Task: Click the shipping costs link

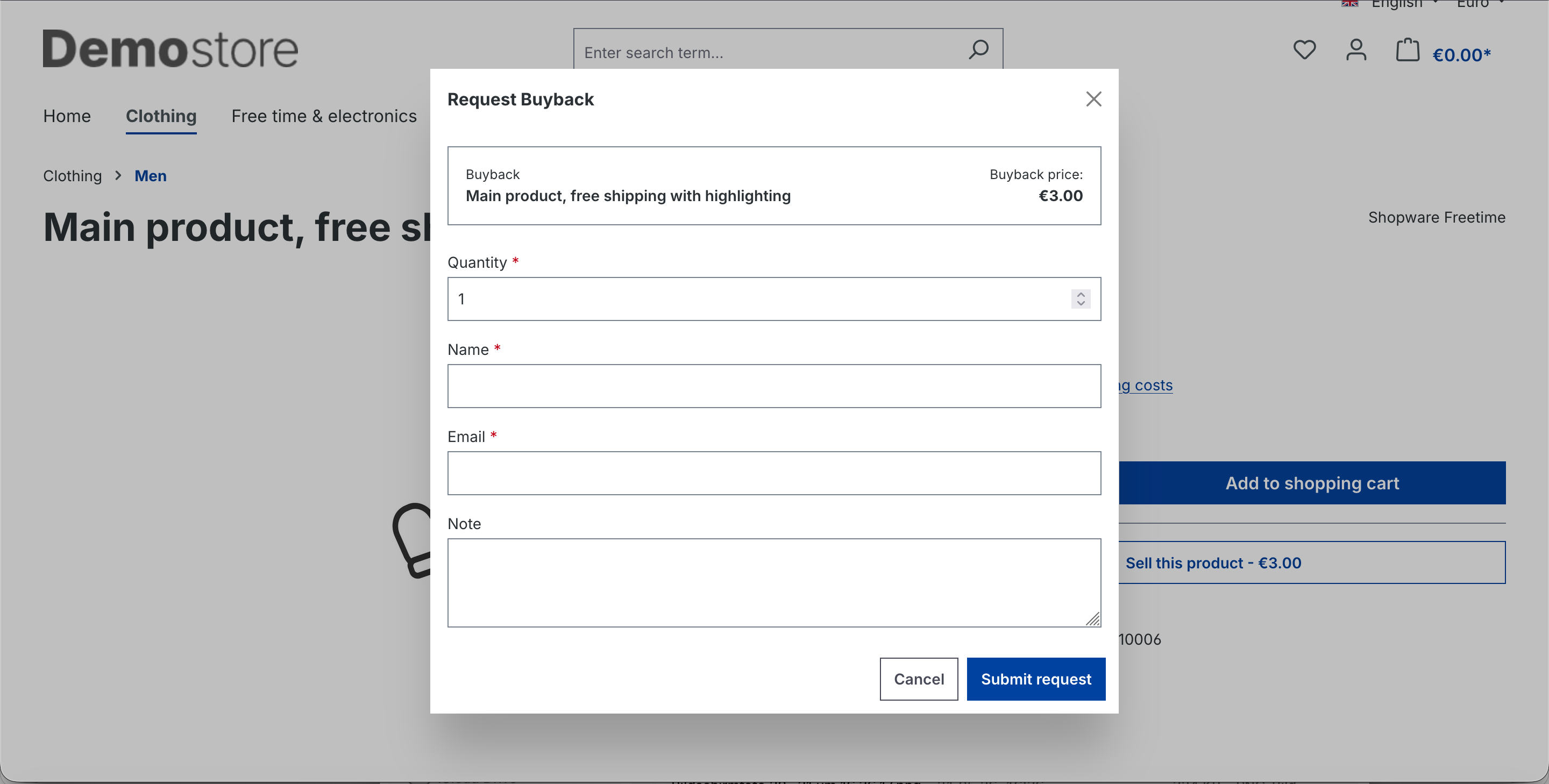Action: [x=1146, y=385]
